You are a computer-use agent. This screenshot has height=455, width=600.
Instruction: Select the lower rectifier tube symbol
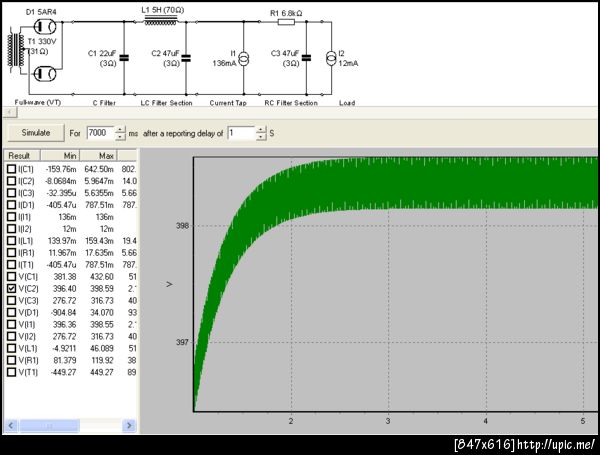tap(45, 73)
